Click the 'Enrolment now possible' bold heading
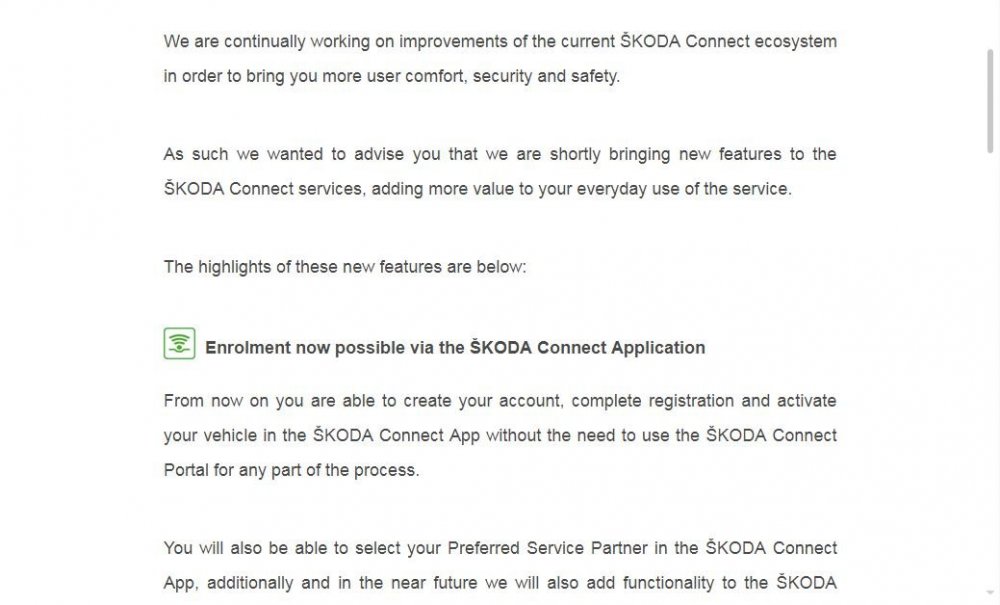Viewport: 1000px width, 605px height. click(455, 347)
